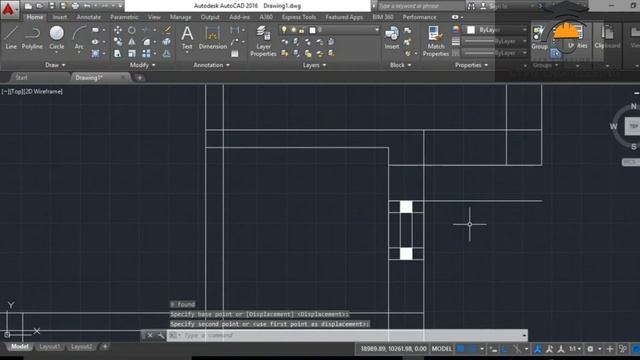
Task: Select the Rotate tool in Modify panel
Action: coord(132,30)
